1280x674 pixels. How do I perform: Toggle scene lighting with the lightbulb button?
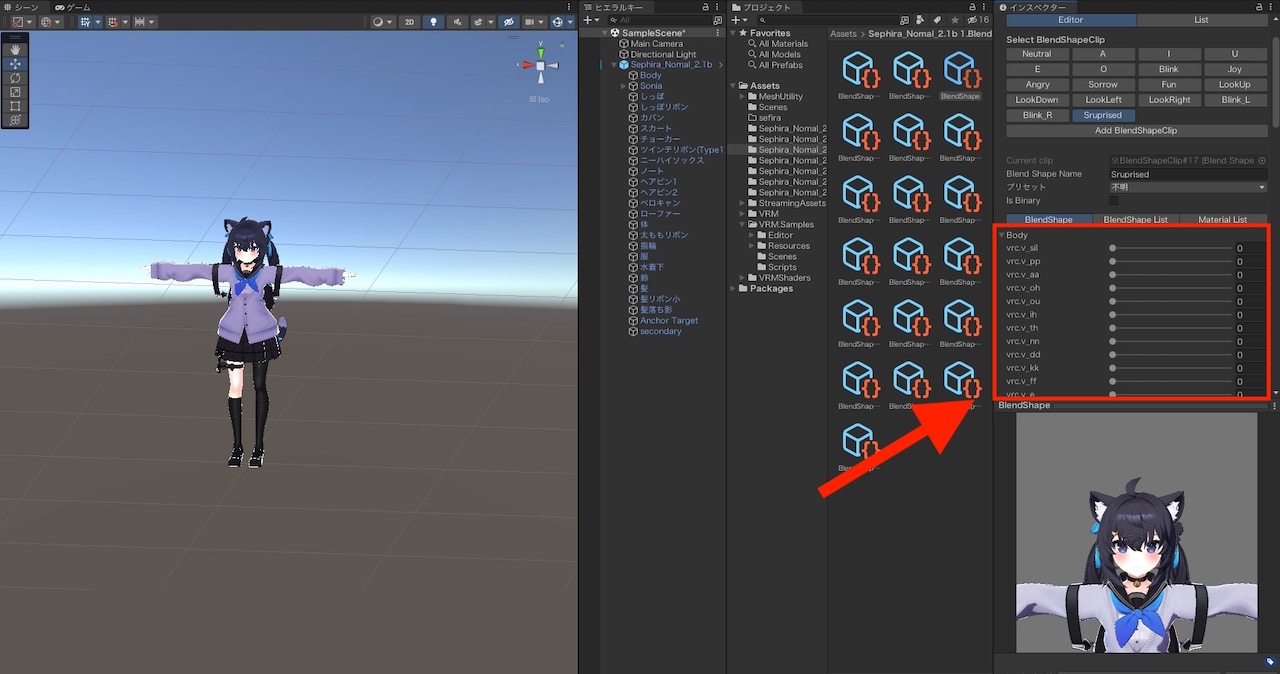(x=433, y=21)
